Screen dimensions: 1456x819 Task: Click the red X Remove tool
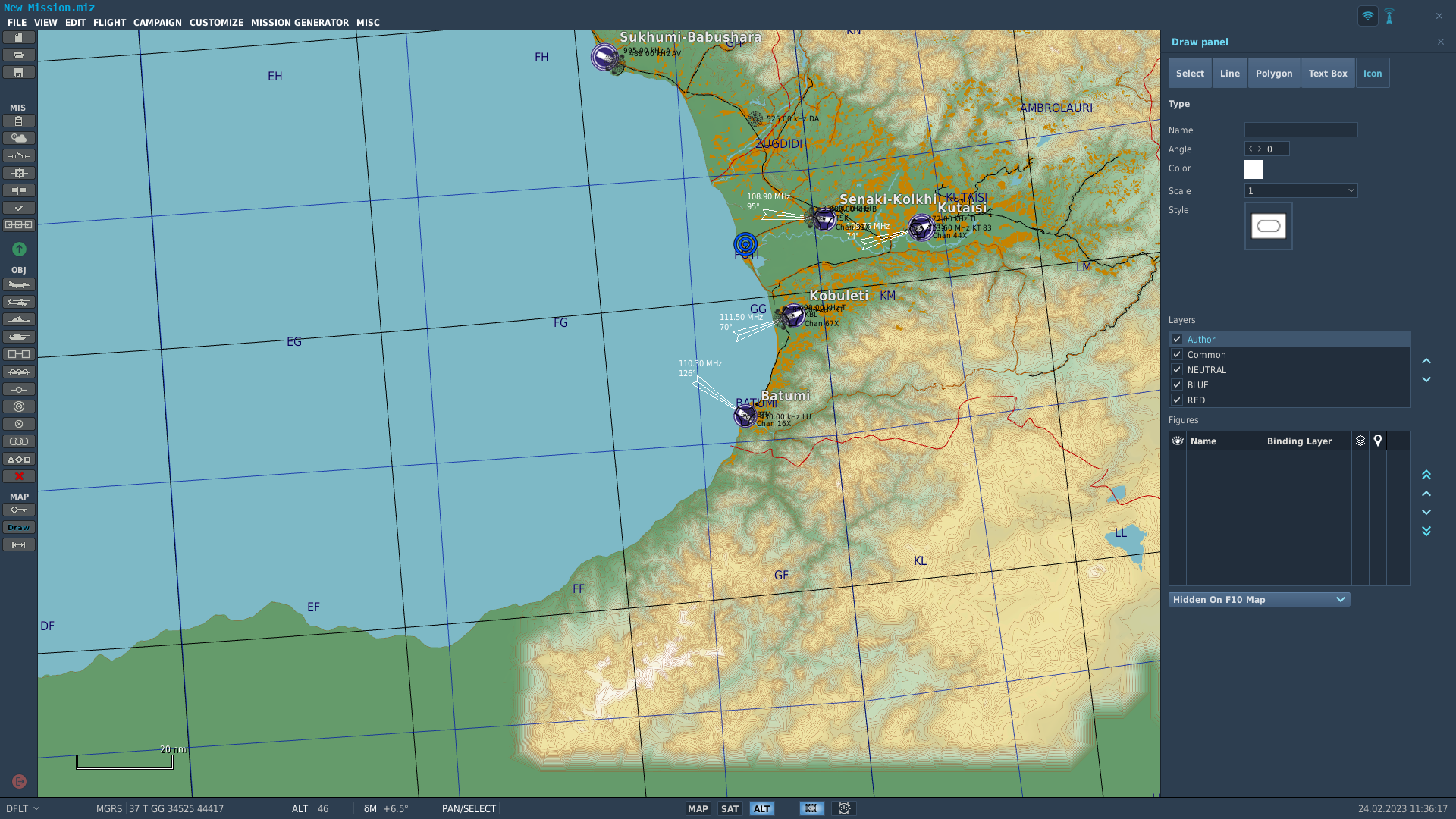point(19,476)
